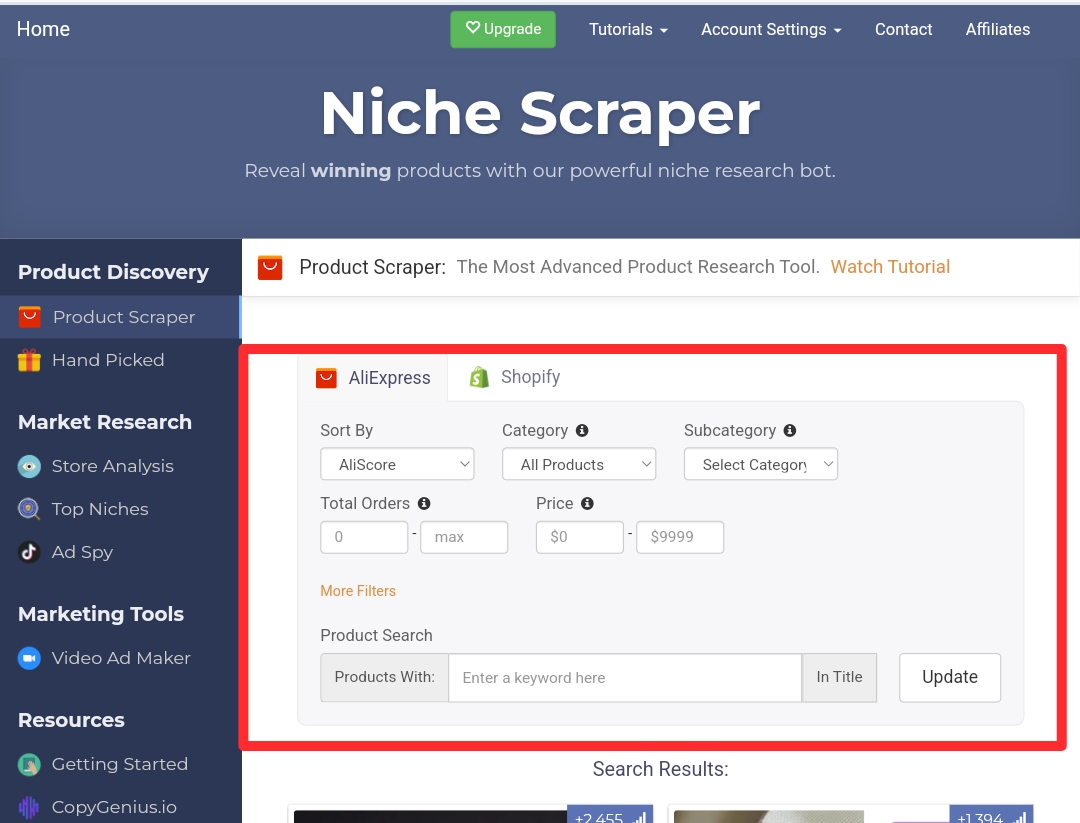Viewport: 1080px width, 823px height.
Task: Click the Top Niches magnifier icon
Action: [29, 509]
